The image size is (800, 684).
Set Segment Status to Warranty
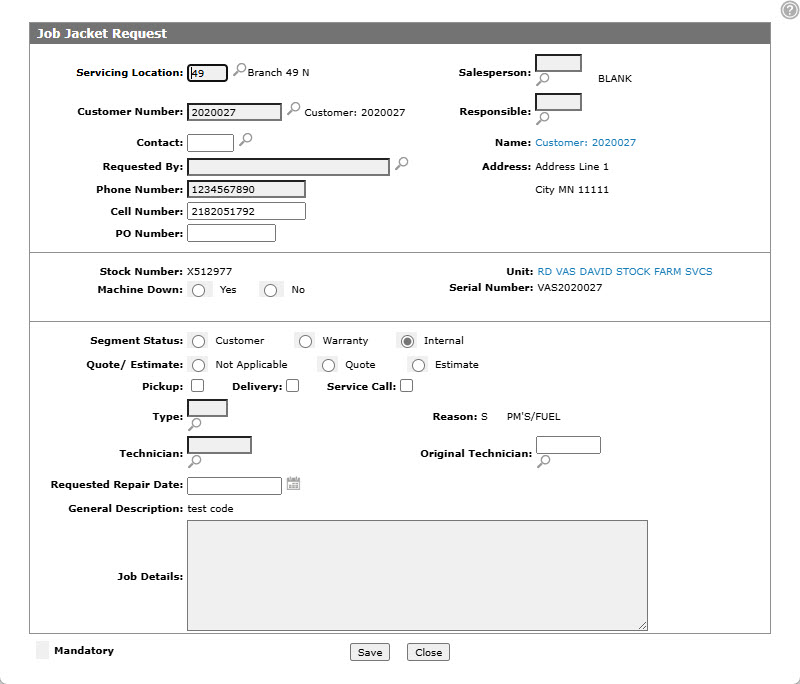click(x=305, y=341)
